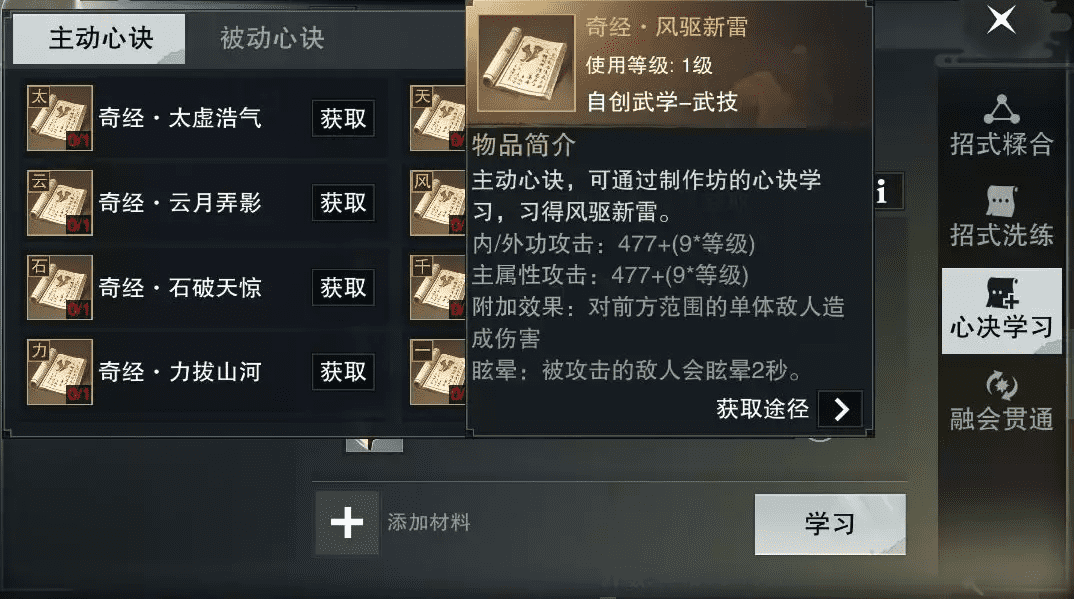
Task: Open 招式洗练 from the side panel
Action: (1001, 216)
